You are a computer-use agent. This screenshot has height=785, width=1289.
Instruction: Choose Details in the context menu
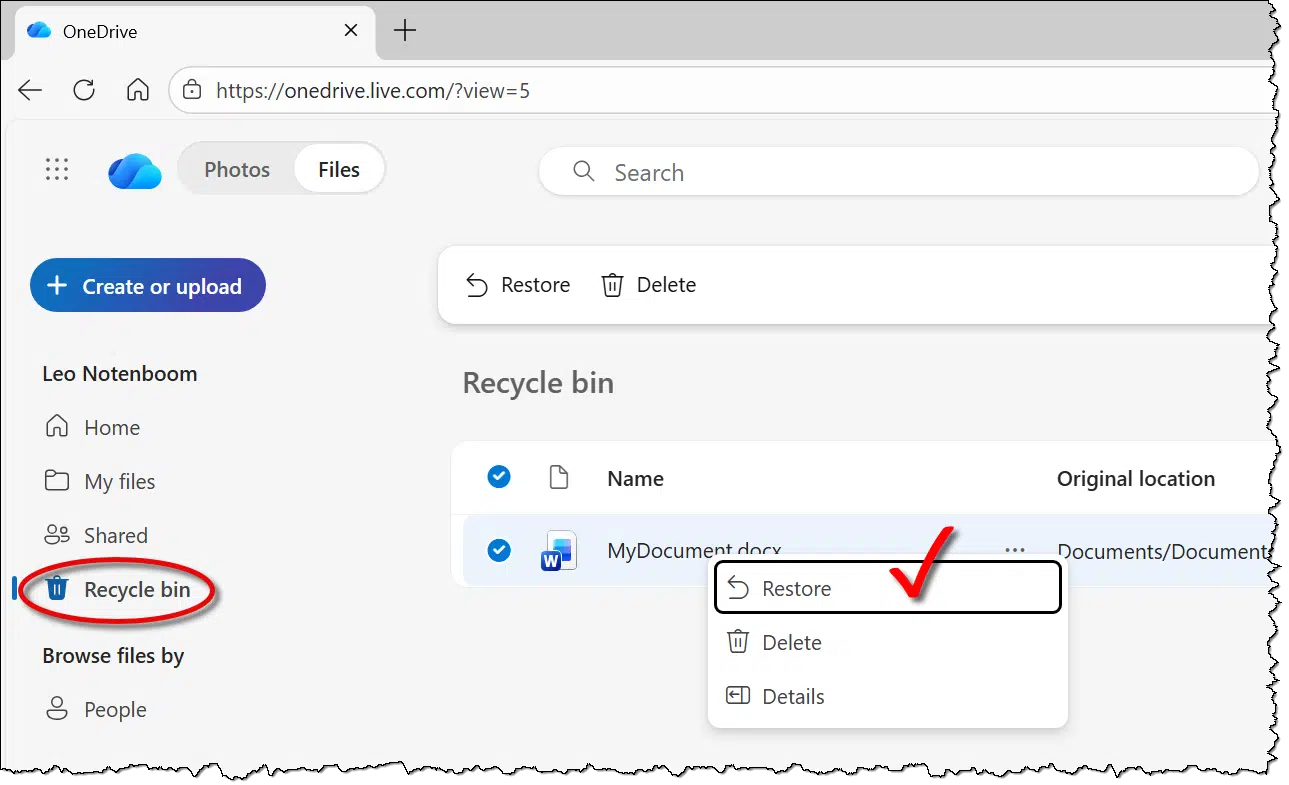pyautogui.click(x=793, y=696)
